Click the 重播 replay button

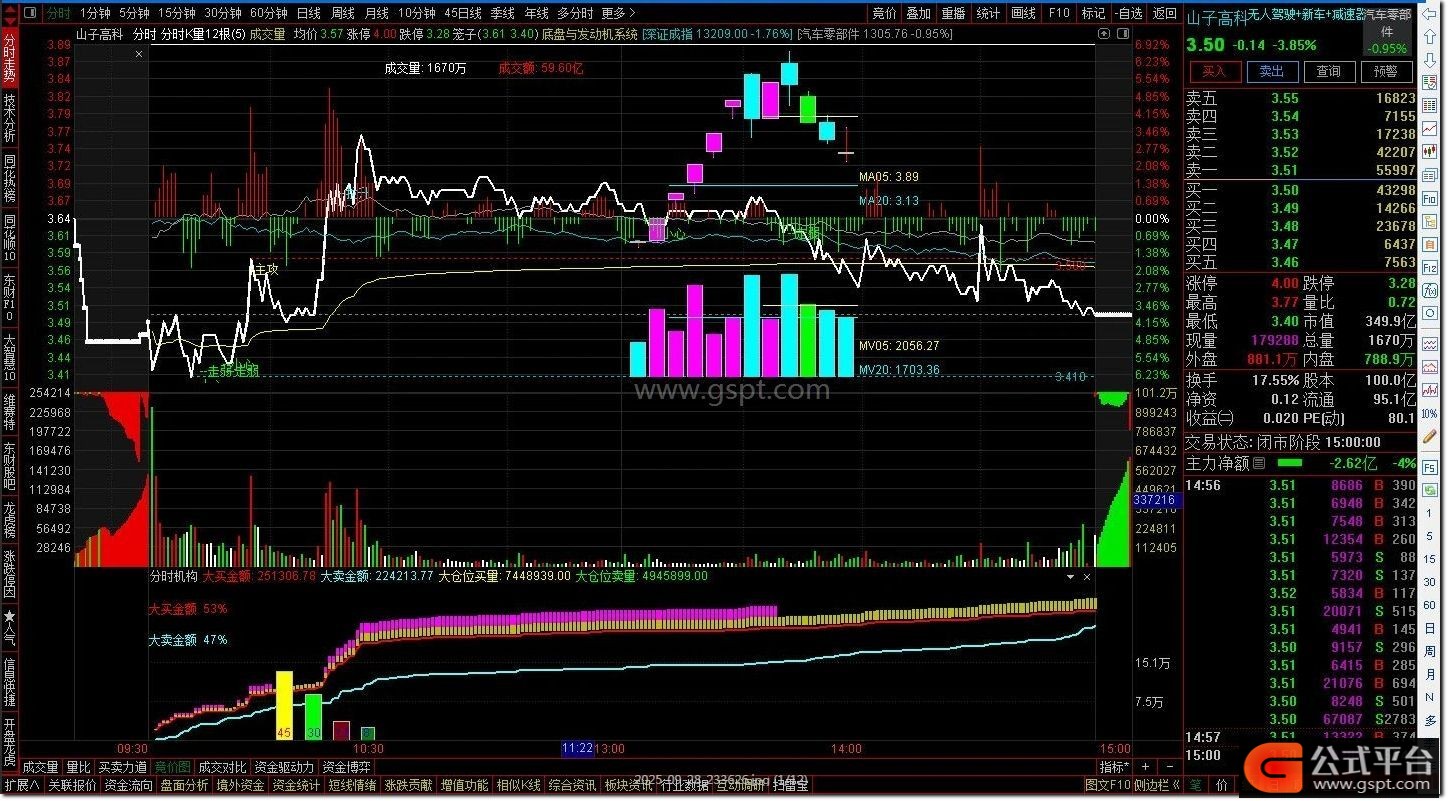[953, 13]
